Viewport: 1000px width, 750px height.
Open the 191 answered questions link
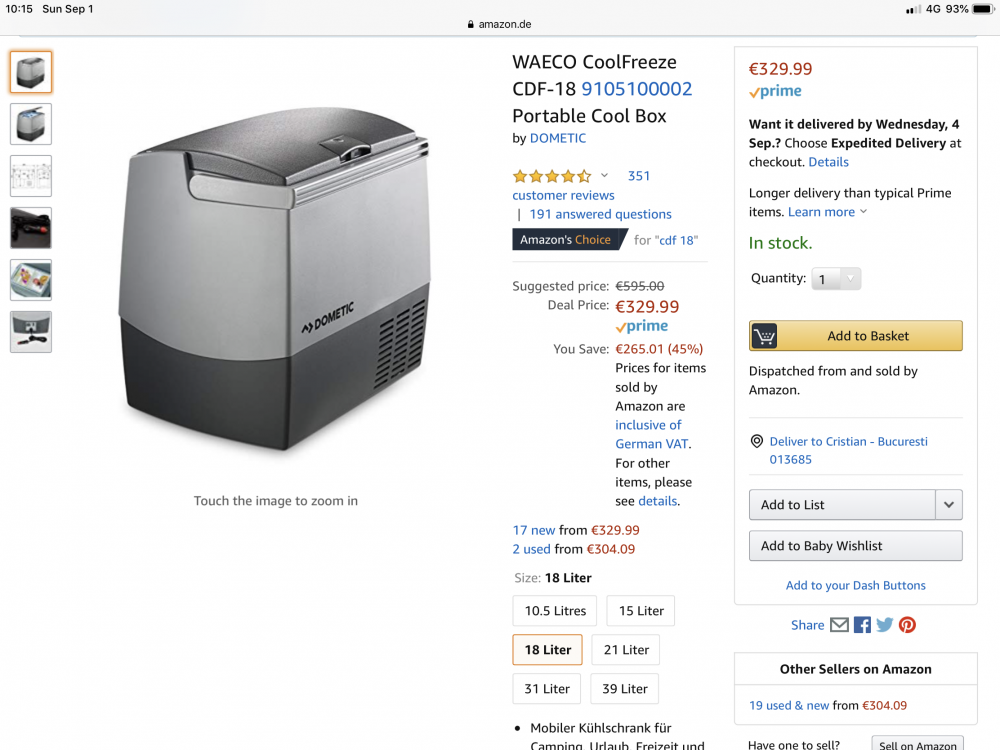600,214
